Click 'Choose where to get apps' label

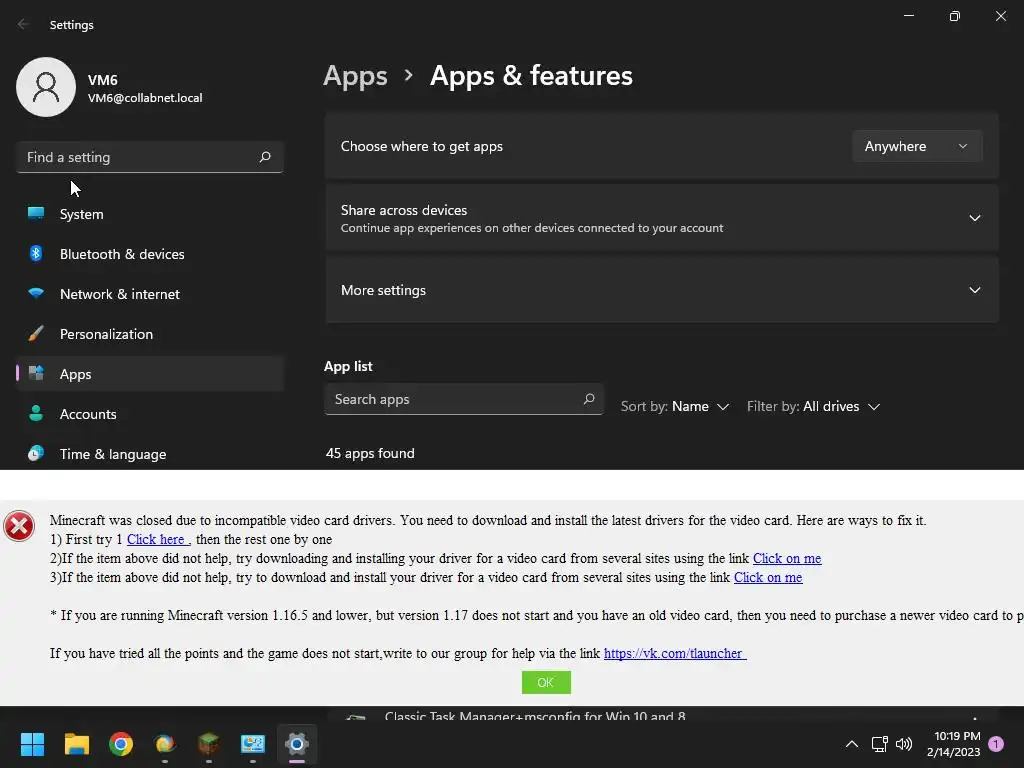(422, 146)
